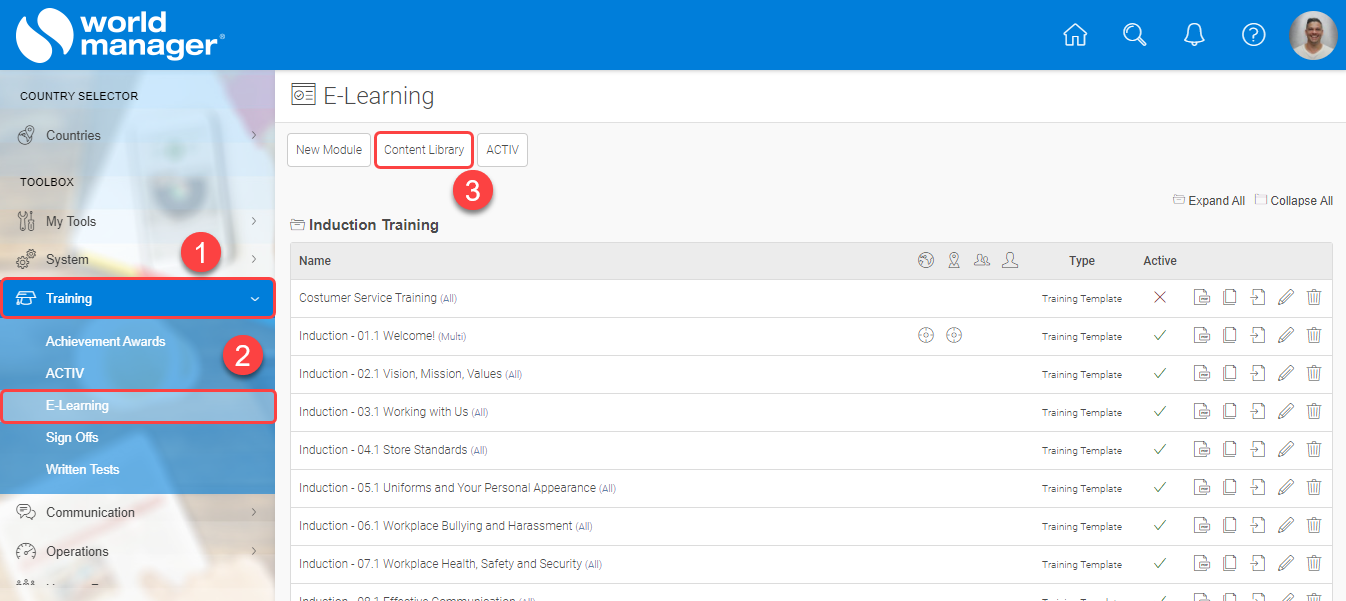The height and width of the screenshot is (601, 1346).
Task: Open the help question mark icon
Action: click(x=1254, y=35)
